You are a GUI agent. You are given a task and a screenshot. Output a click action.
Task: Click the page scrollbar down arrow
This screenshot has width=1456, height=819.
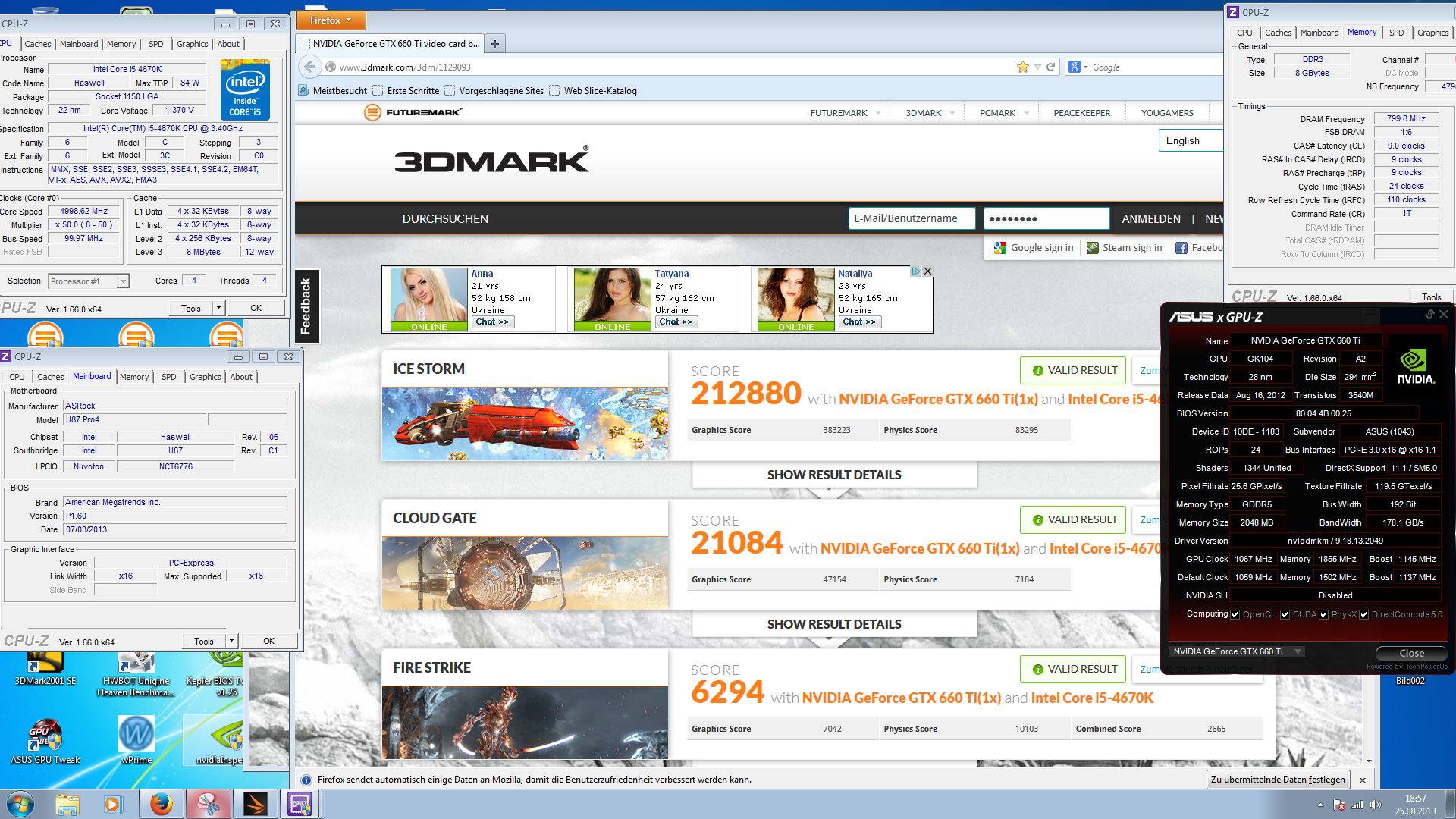point(1369,761)
